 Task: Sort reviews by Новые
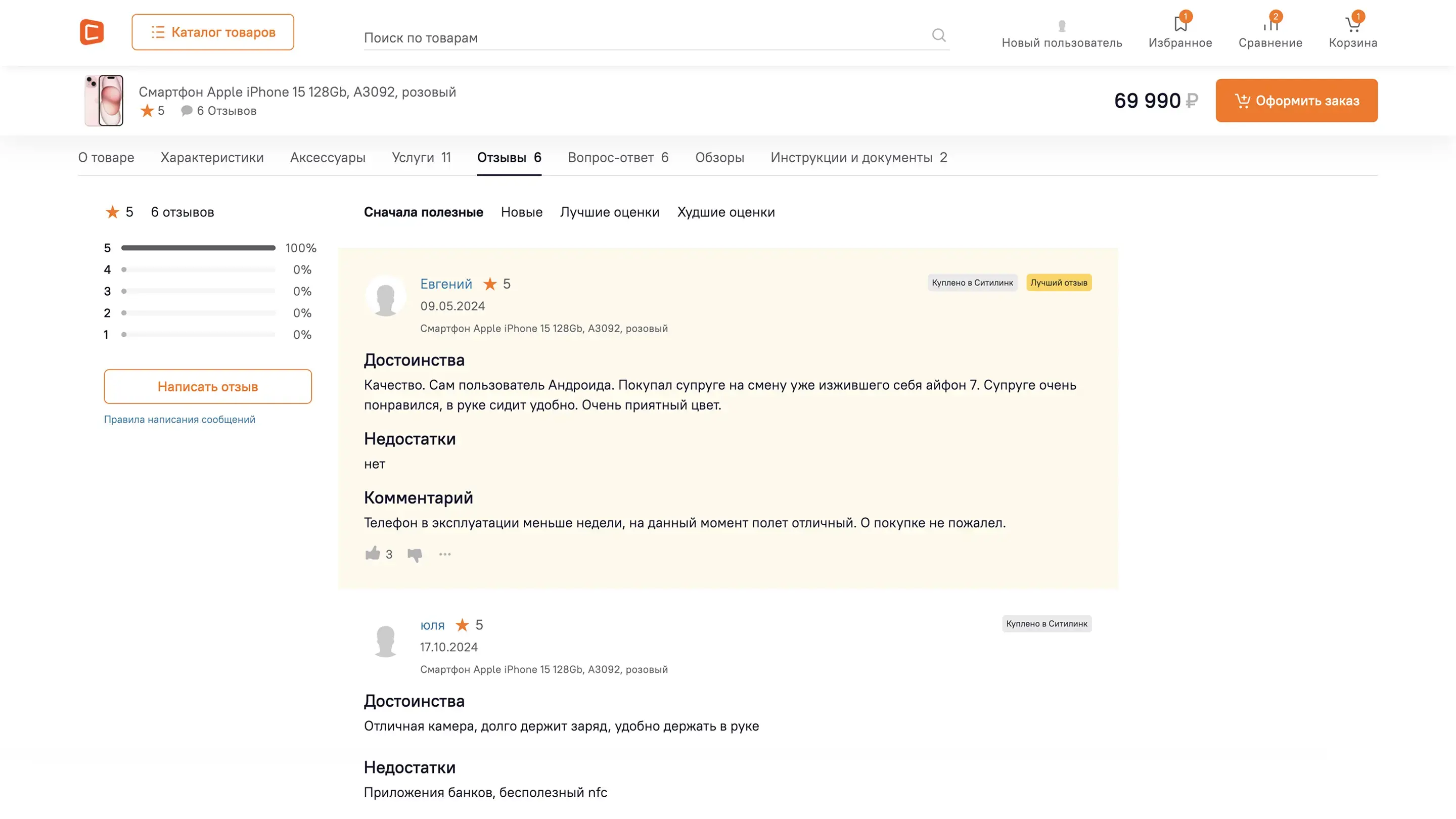coord(521,212)
